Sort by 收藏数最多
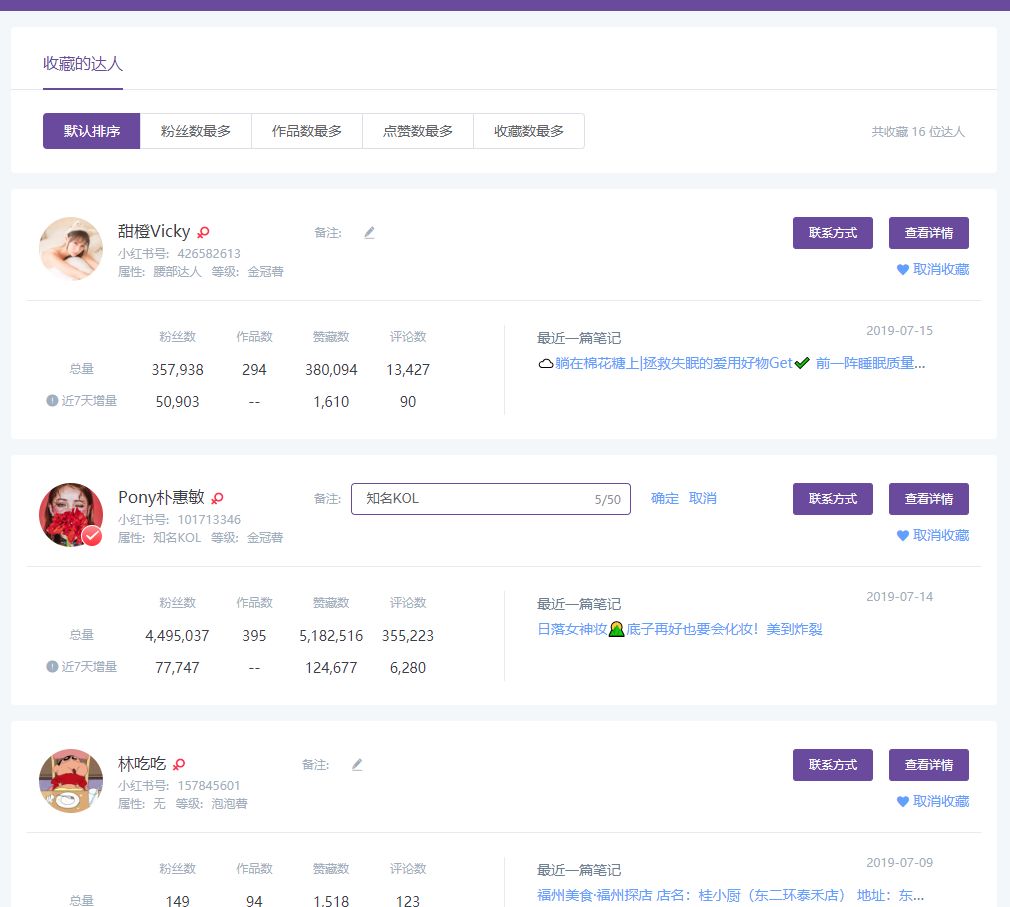This screenshot has height=907, width=1010. 529,131
